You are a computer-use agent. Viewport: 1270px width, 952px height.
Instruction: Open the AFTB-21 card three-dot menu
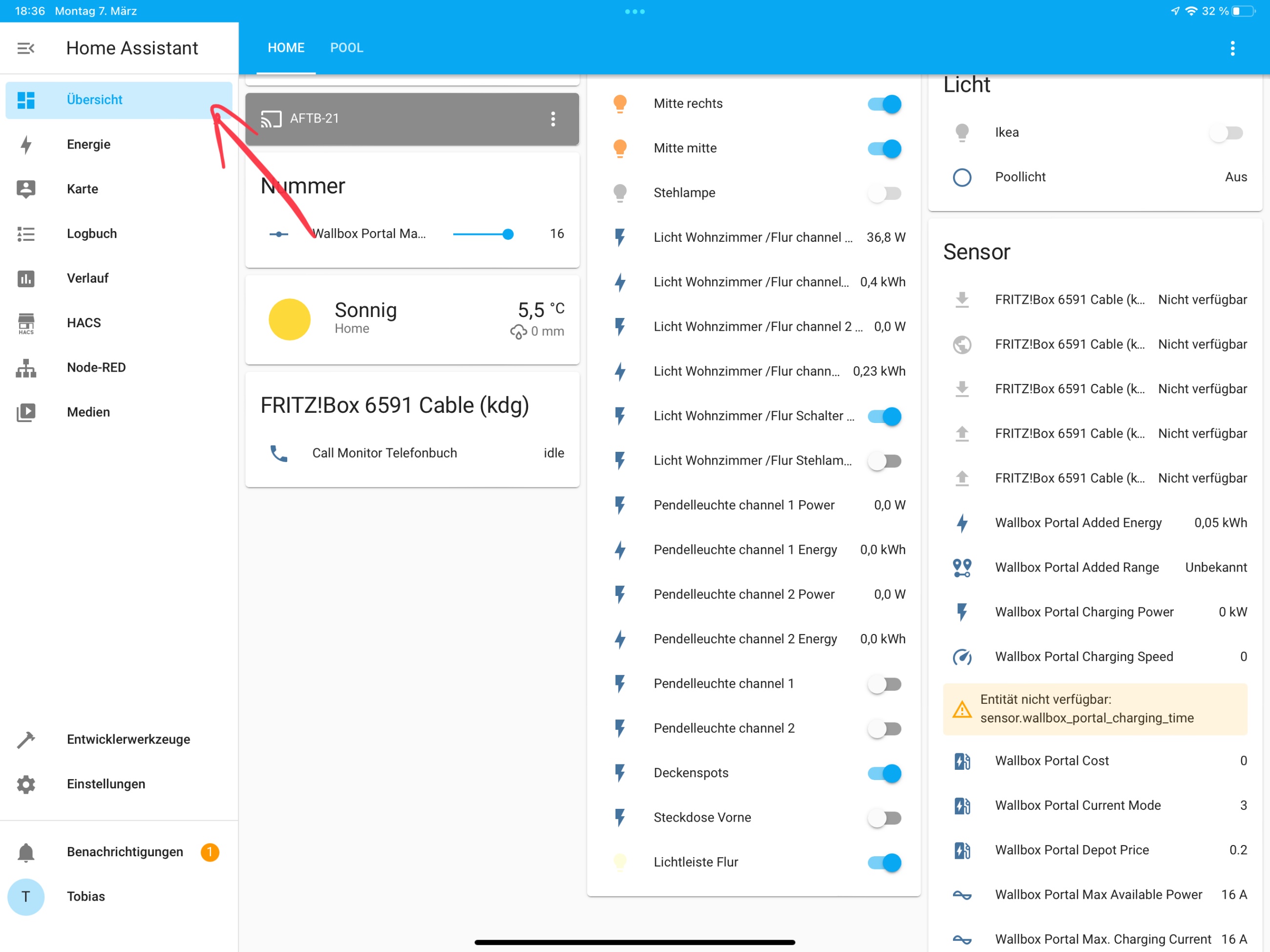(553, 119)
